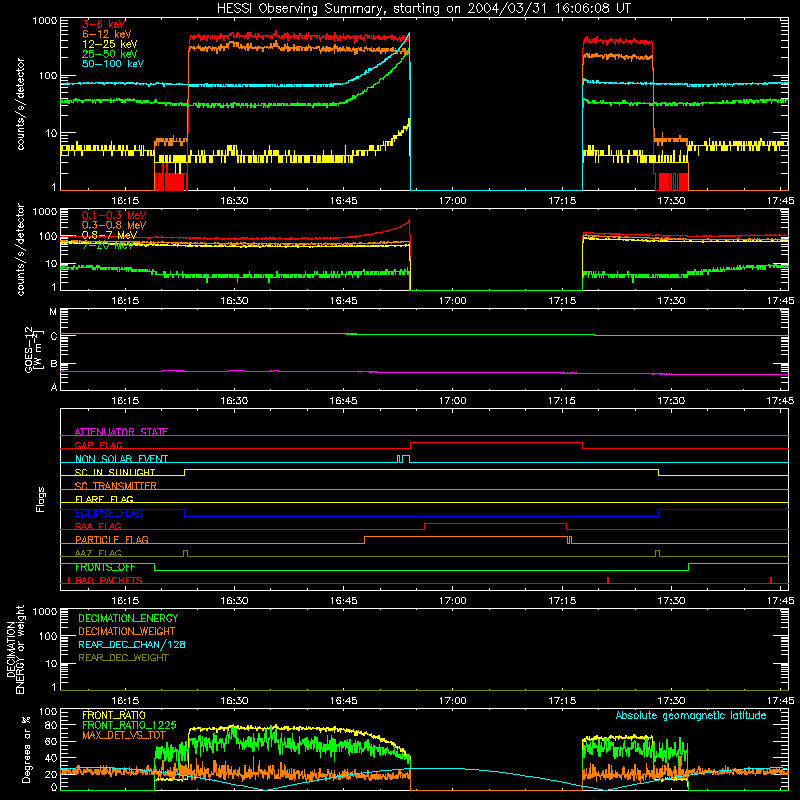This screenshot has height=800, width=800.
Task: Click the 0.8-7 MeV legend entry
Action: [x=109, y=235]
